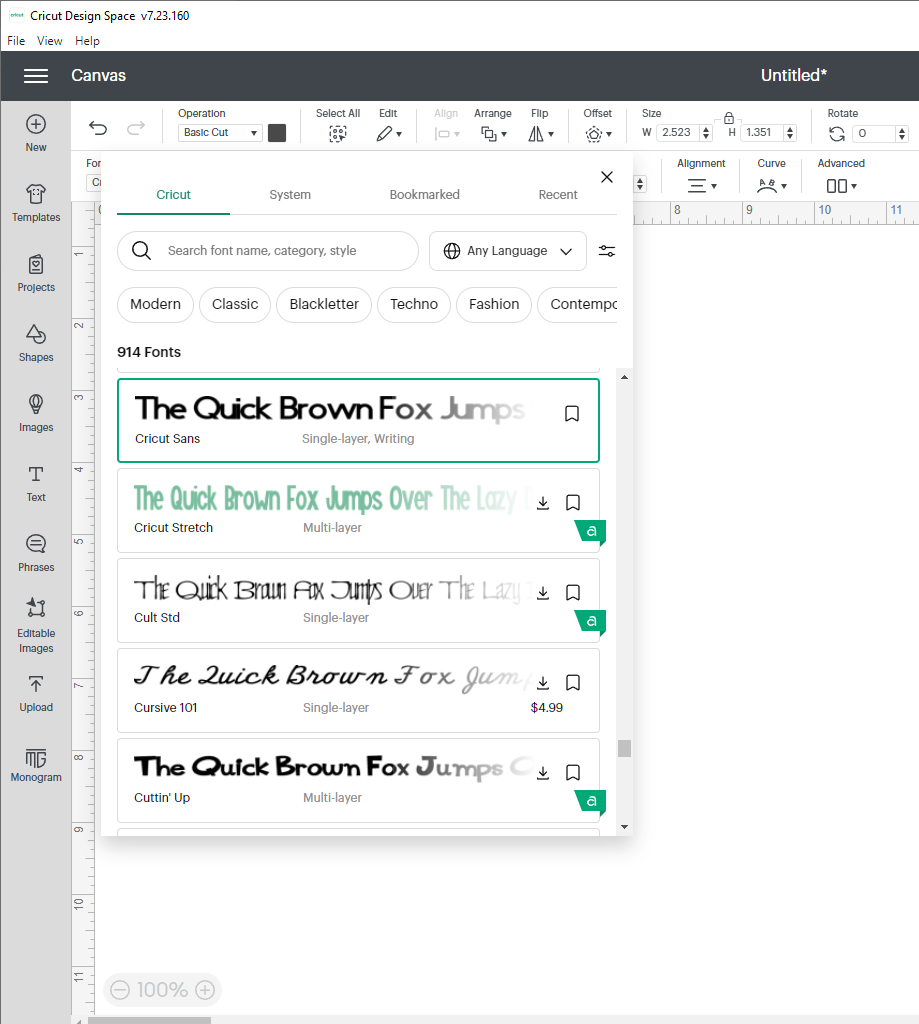
Task: Bookmark the Cricut Sans font
Action: tap(572, 413)
